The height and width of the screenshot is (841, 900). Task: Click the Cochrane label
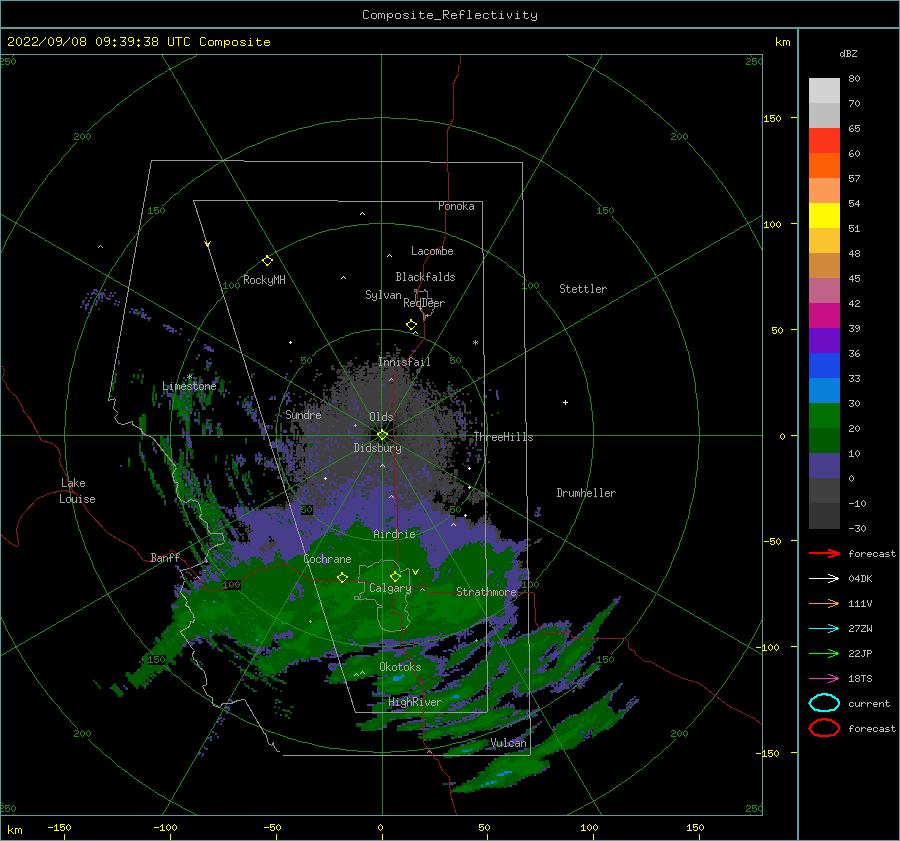(327, 559)
